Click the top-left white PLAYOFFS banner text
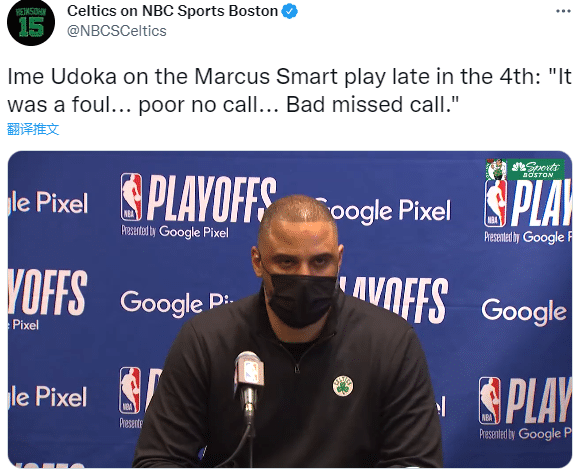Screen dimensions: 578x473 (x=212, y=199)
